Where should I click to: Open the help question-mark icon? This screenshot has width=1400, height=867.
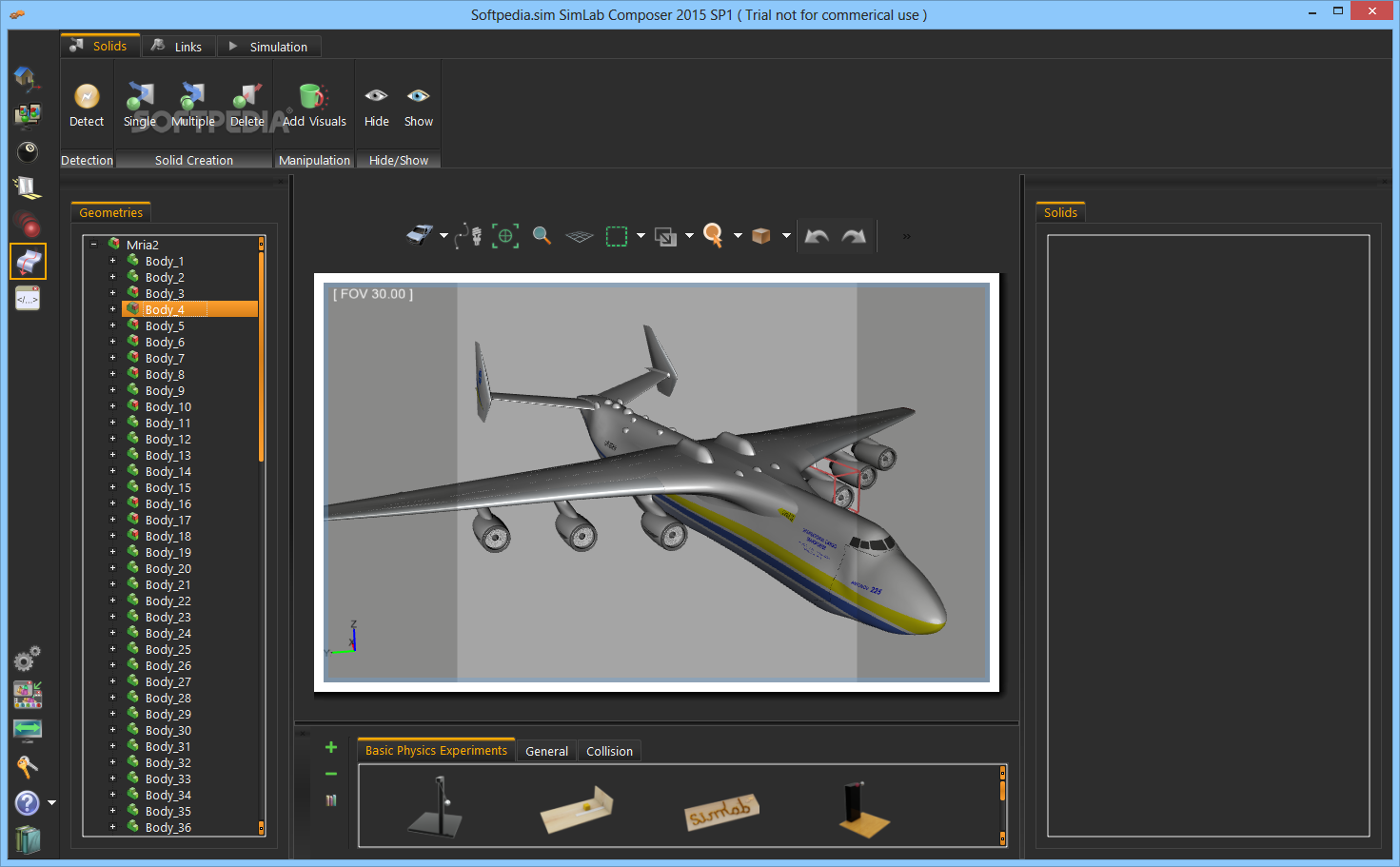pyautogui.click(x=28, y=803)
